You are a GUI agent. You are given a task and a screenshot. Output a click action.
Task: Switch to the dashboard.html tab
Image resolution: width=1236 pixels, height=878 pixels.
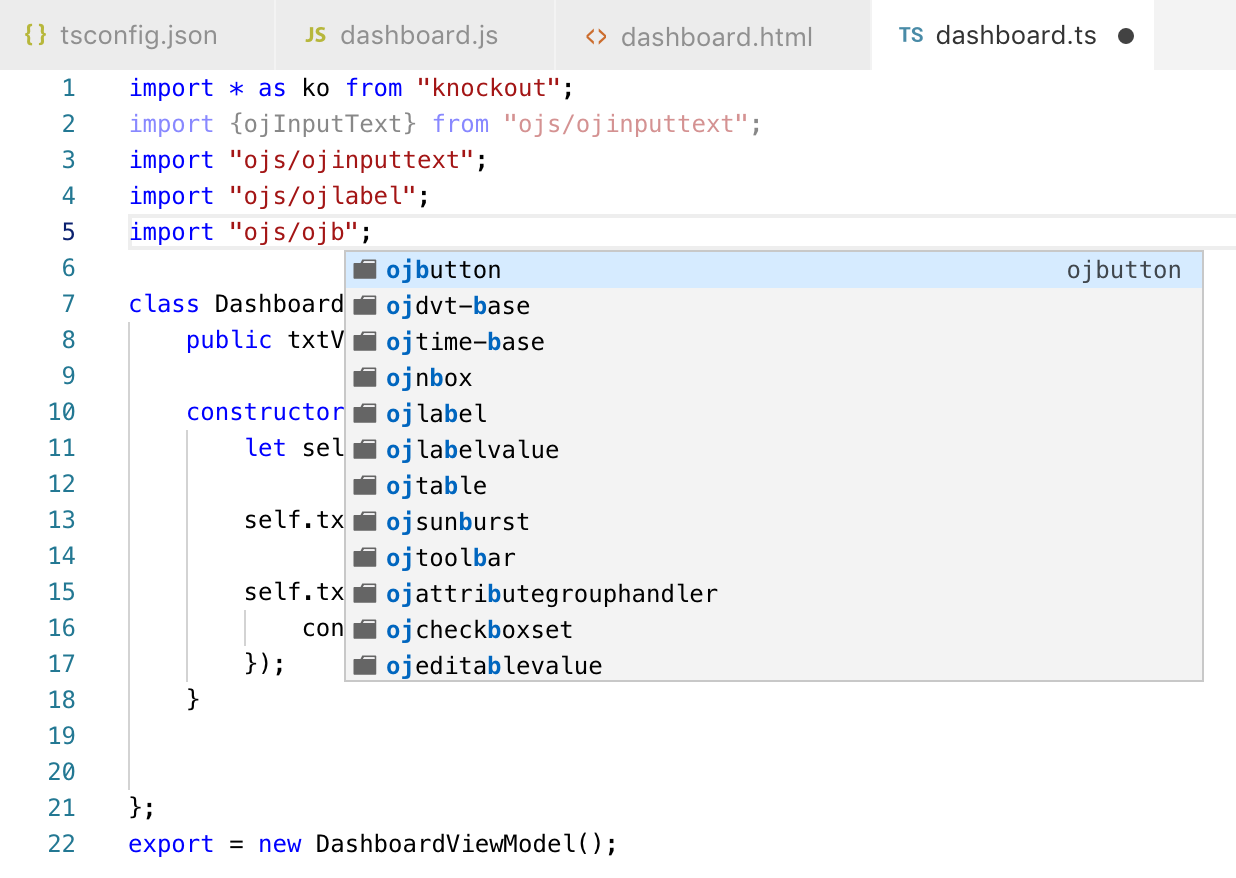click(x=715, y=35)
